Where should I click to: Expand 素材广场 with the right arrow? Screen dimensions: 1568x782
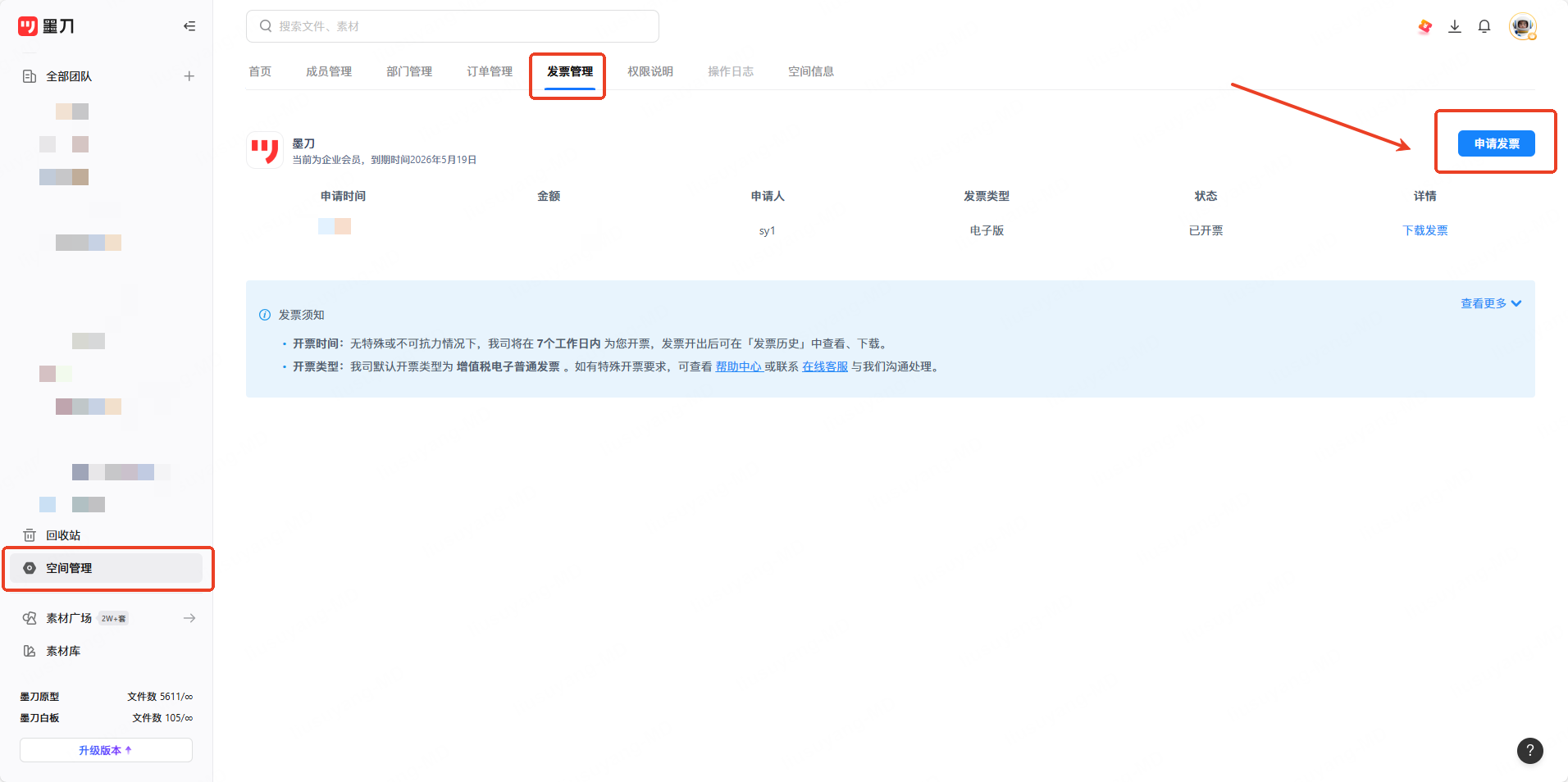click(x=189, y=618)
